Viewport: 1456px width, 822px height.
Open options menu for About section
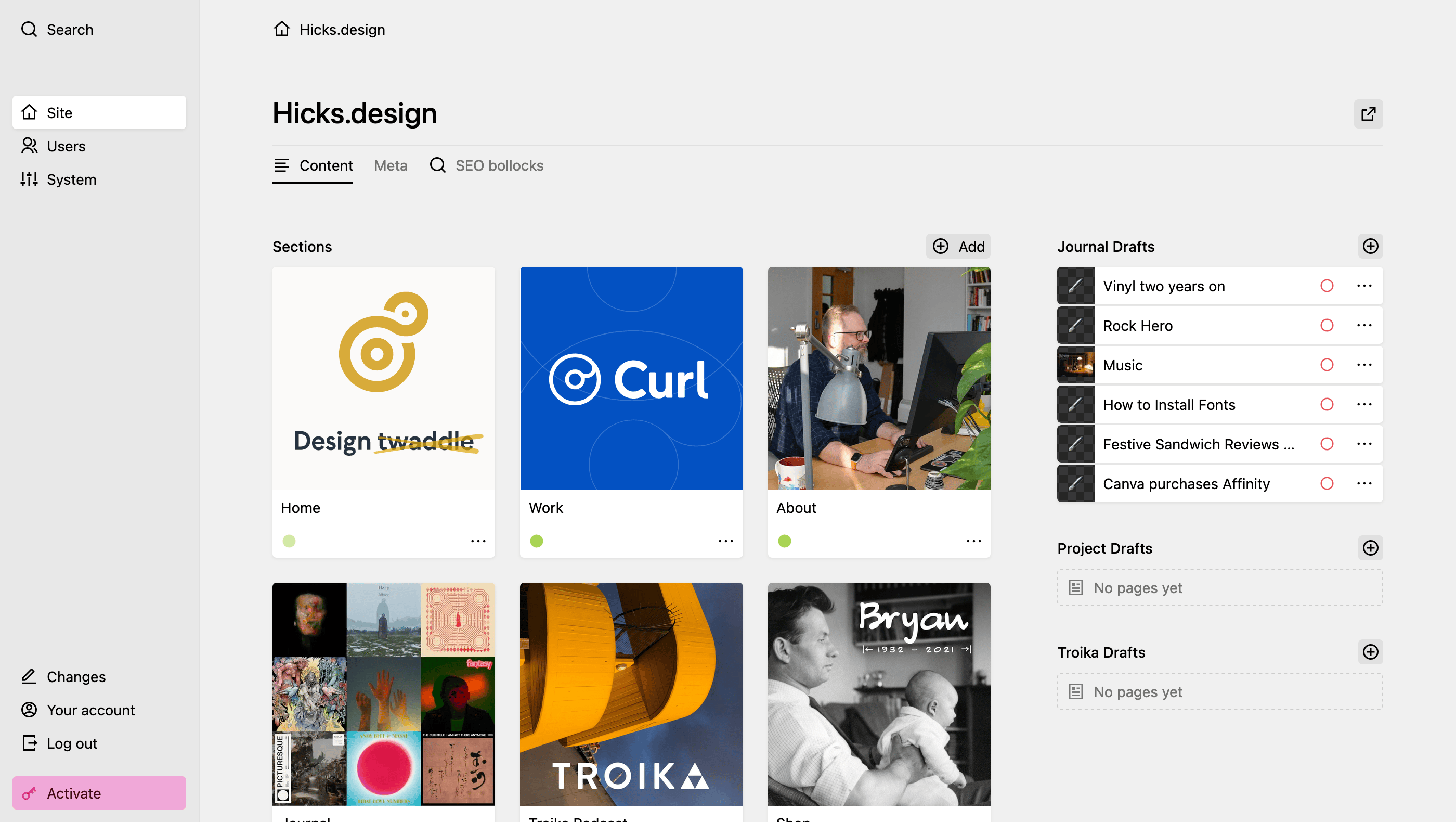973,541
